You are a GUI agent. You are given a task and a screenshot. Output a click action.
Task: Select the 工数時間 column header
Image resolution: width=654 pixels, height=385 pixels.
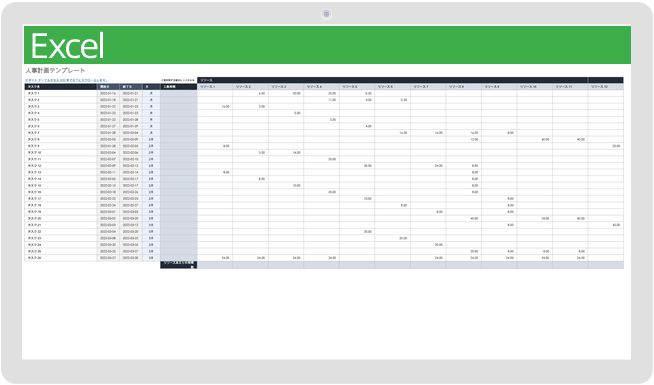click(x=179, y=87)
